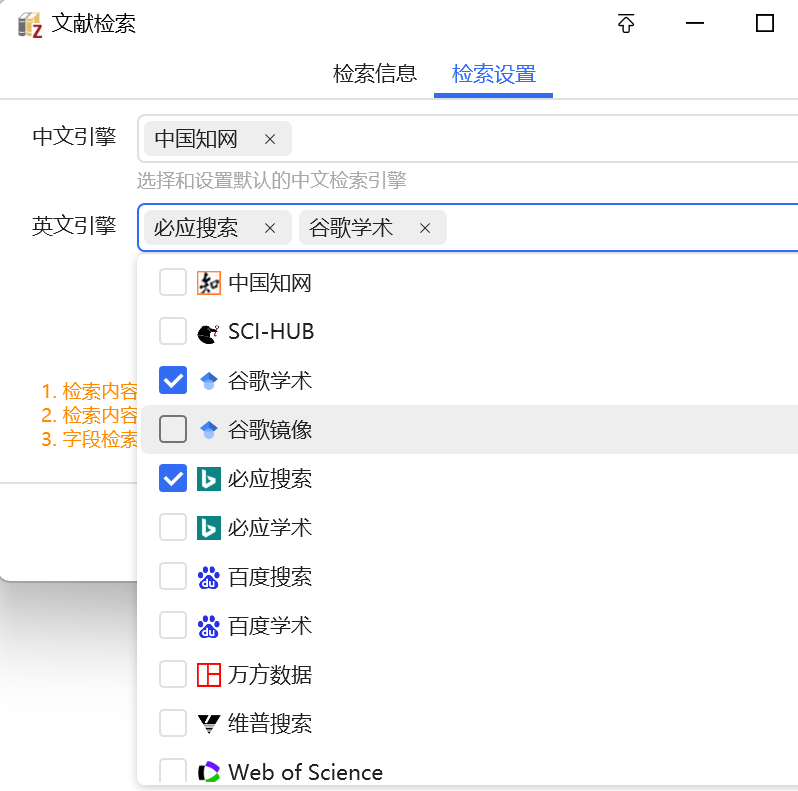Click the 中国知网 option label in list
798x791 pixels.
(270, 283)
